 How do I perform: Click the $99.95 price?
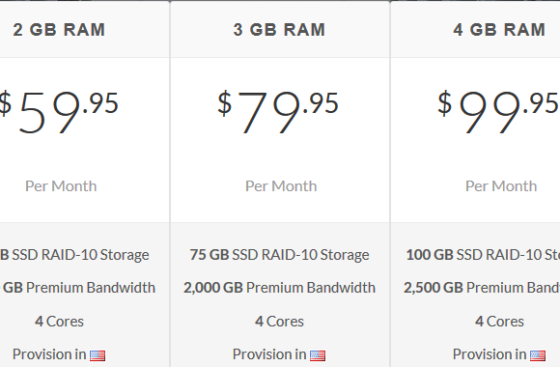(499, 112)
